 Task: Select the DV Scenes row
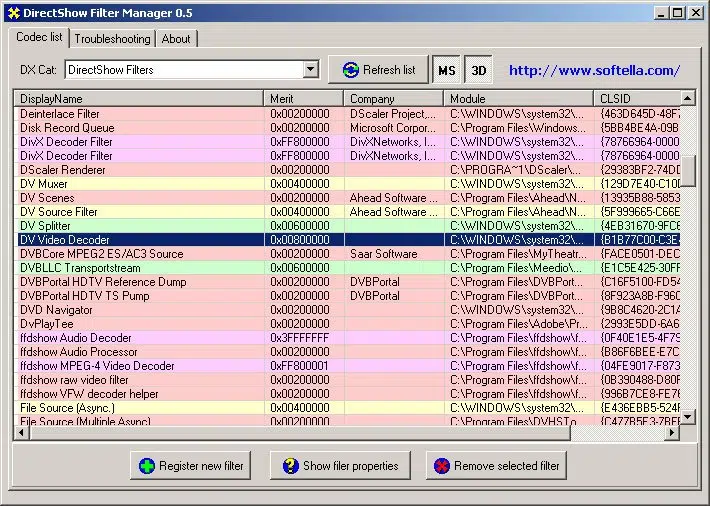[348, 198]
